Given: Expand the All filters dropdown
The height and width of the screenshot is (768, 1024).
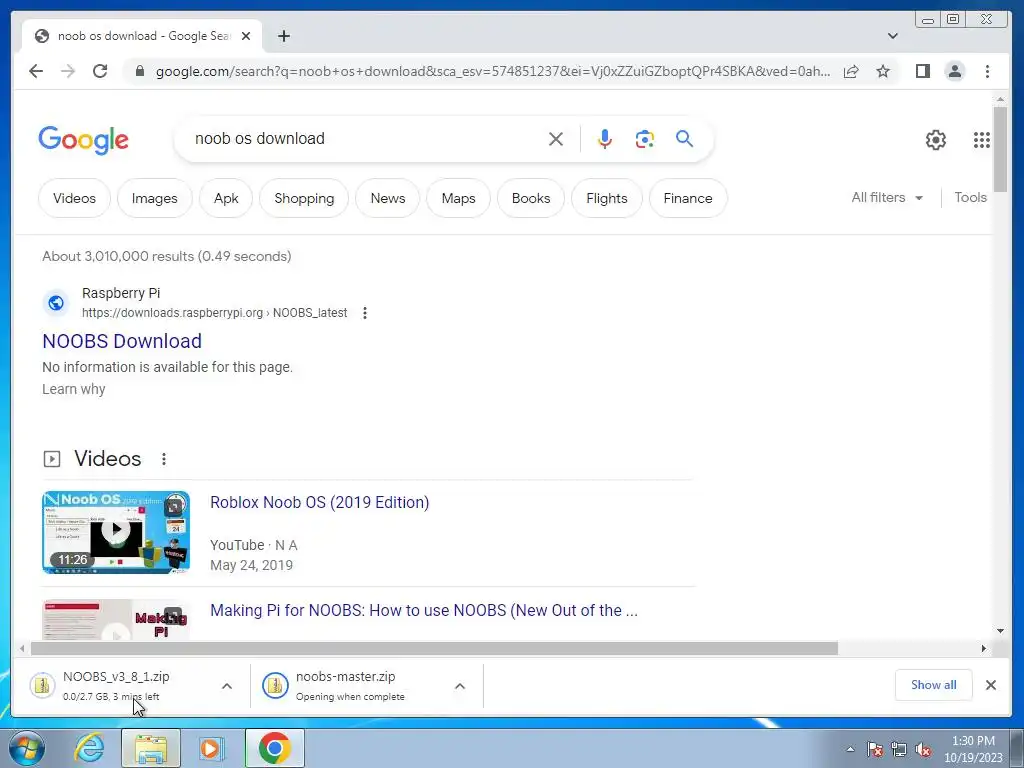Looking at the screenshot, I should (887, 197).
